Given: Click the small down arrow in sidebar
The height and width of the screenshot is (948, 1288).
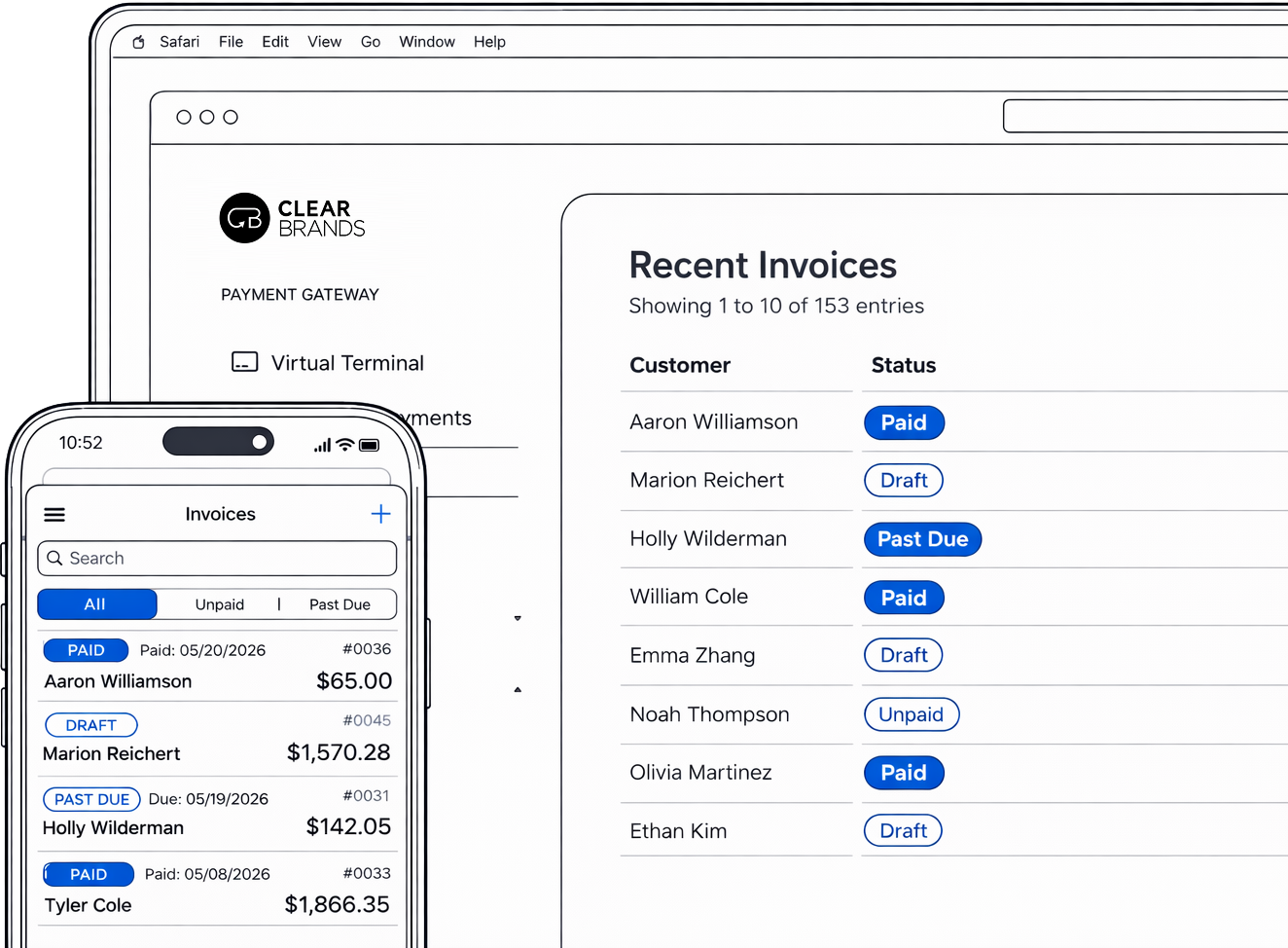Looking at the screenshot, I should point(518,618).
